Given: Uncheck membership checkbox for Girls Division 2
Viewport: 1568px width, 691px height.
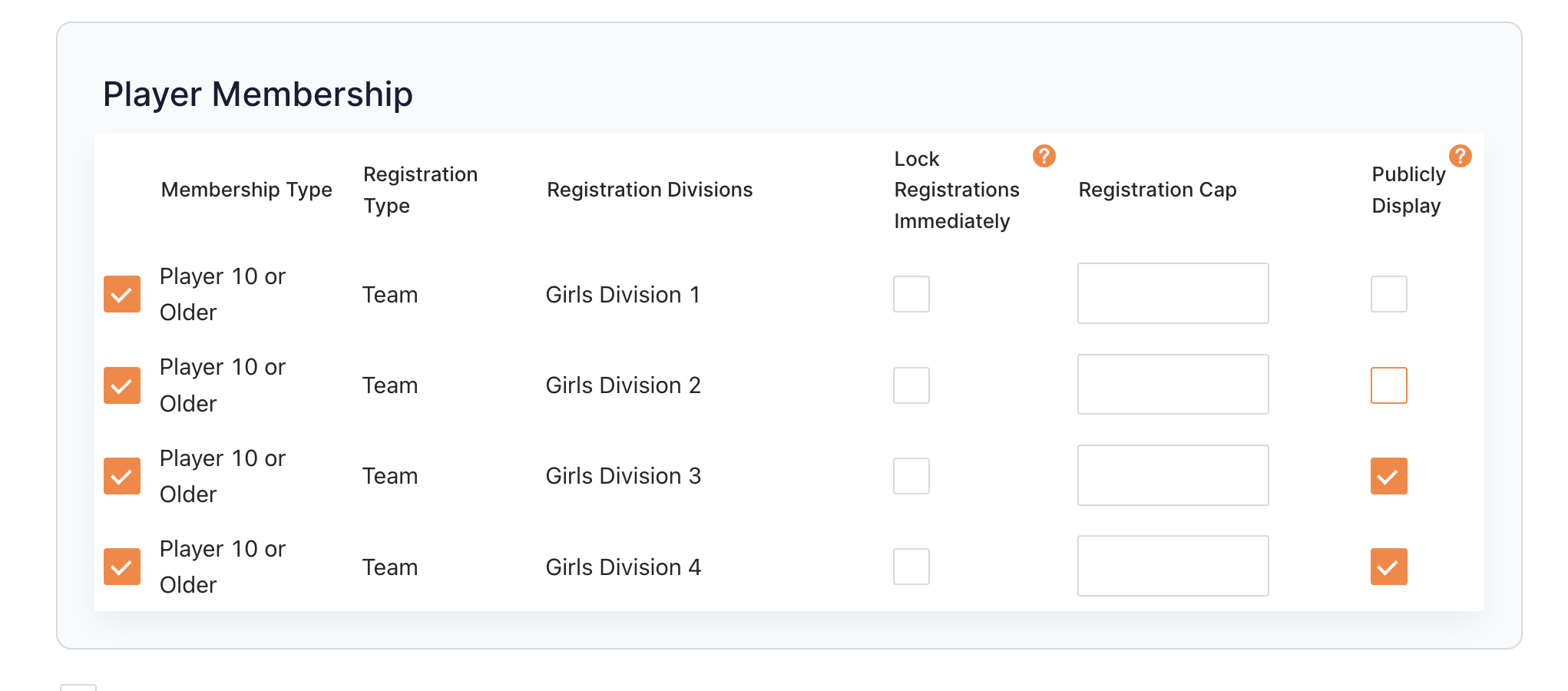Looking at the screenshot, I should (122, 385).
